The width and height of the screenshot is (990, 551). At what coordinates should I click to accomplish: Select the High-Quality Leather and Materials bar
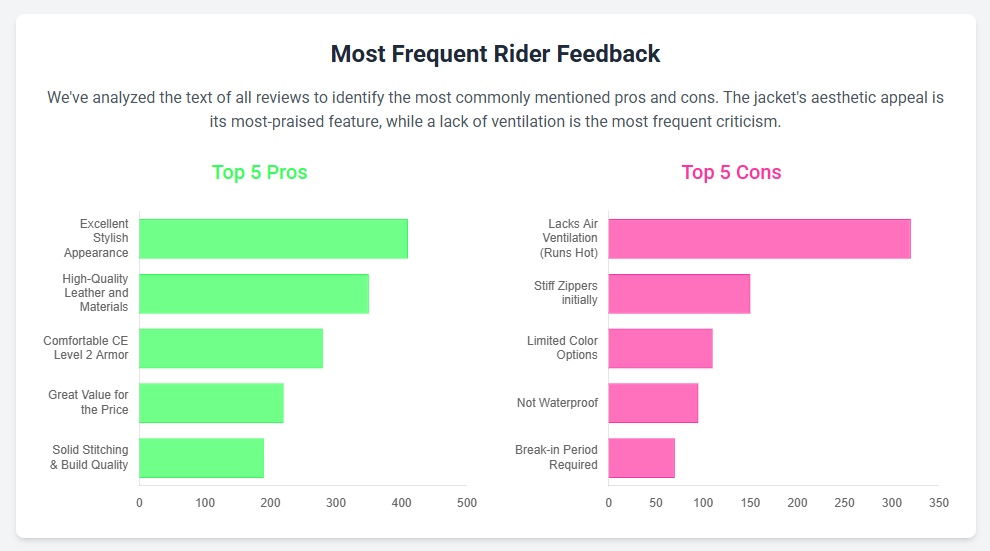click(x=254, y=293)
